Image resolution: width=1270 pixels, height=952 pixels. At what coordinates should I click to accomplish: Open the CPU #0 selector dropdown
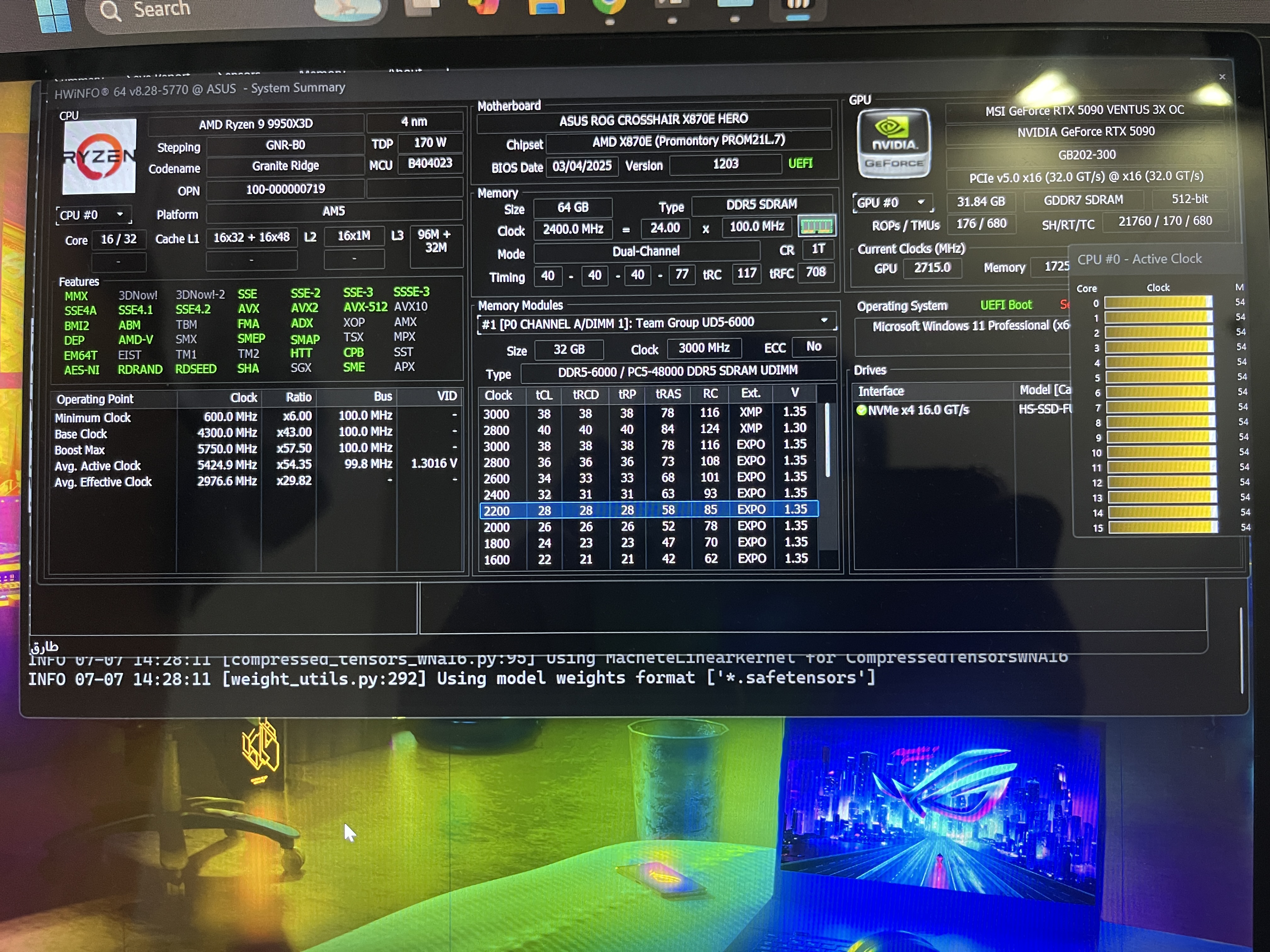pyautogui.click(x=94, y=215)
